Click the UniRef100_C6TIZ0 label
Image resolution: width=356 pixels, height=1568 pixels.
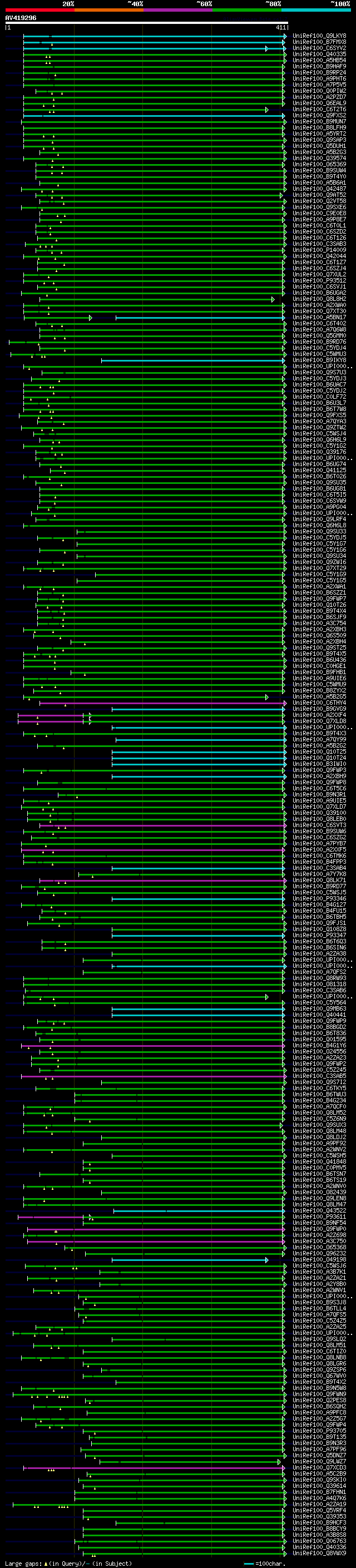pos(319,1351)
